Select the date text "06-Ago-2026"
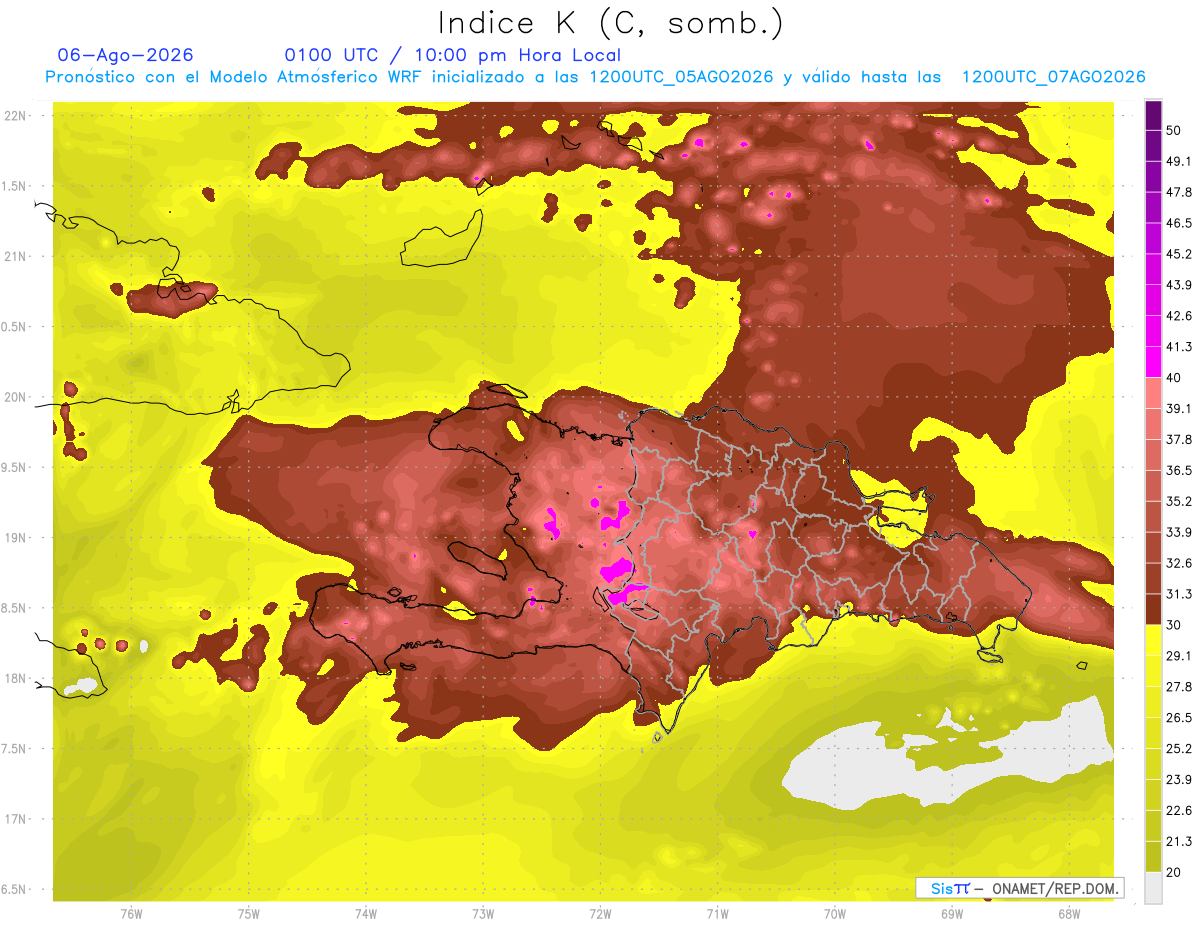The height and width of the screenshot is (927, 1200). tap(126, 55)
